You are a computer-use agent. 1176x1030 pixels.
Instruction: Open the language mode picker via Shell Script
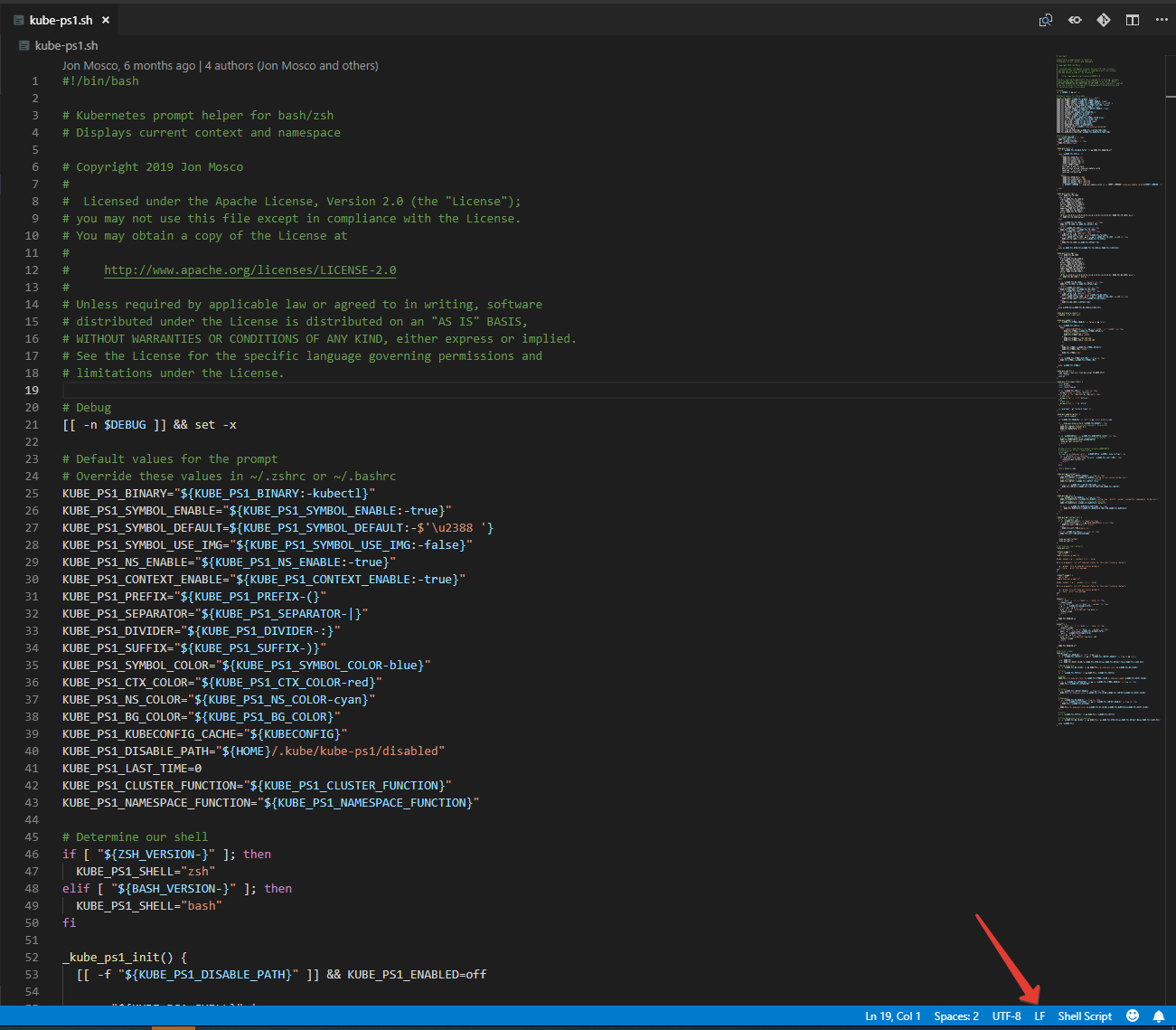point(1084,1016)
